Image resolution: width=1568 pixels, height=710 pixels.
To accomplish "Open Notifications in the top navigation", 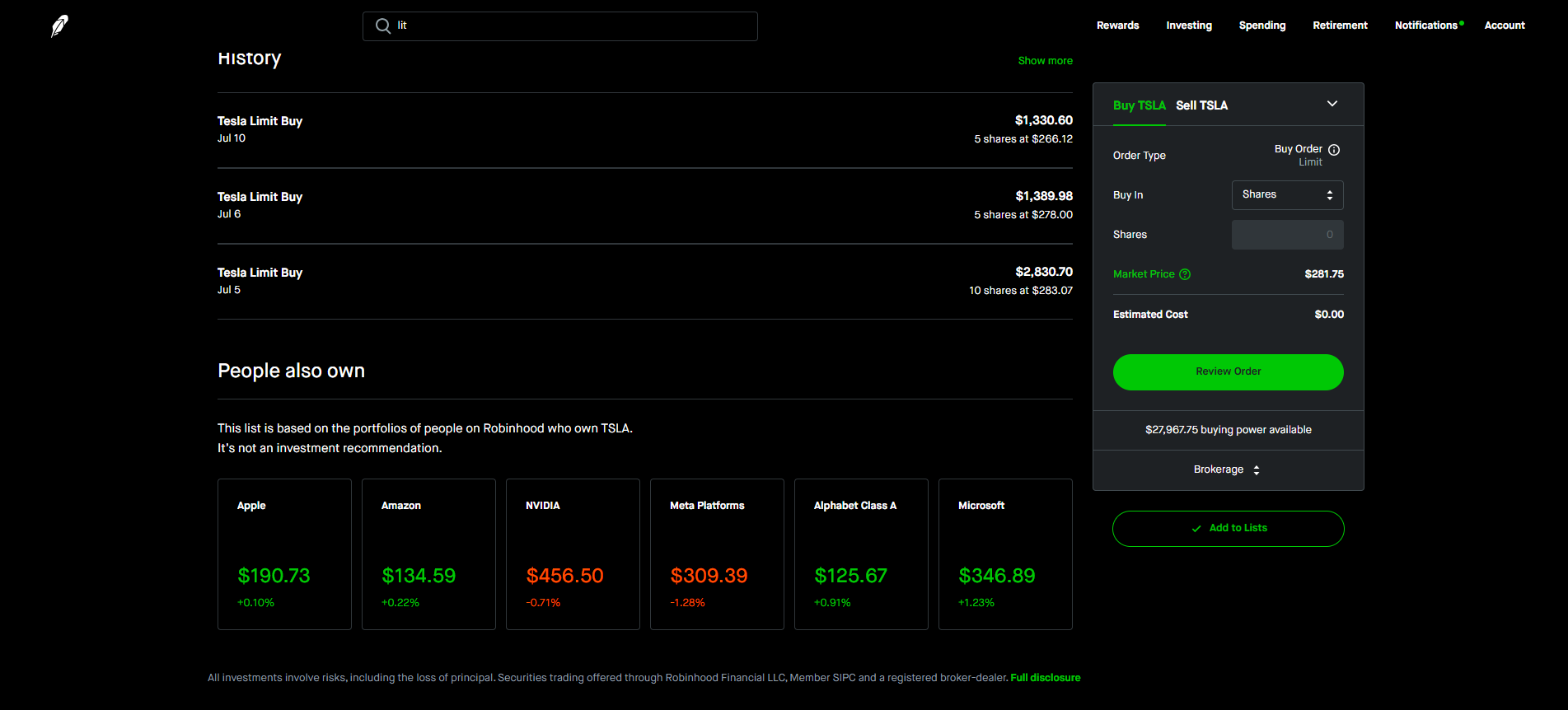I will coord(1426,26).
